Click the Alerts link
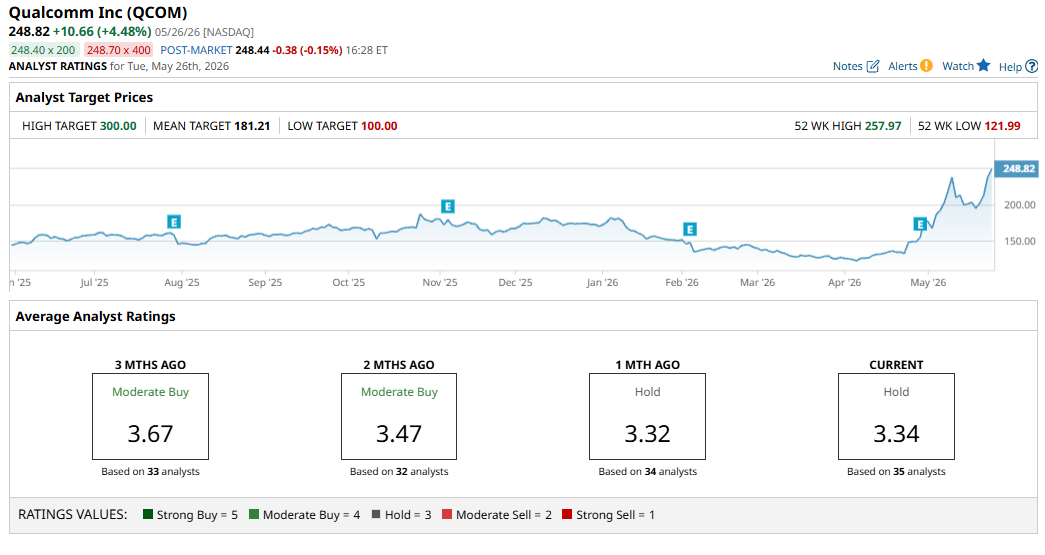 click(902, 66)
